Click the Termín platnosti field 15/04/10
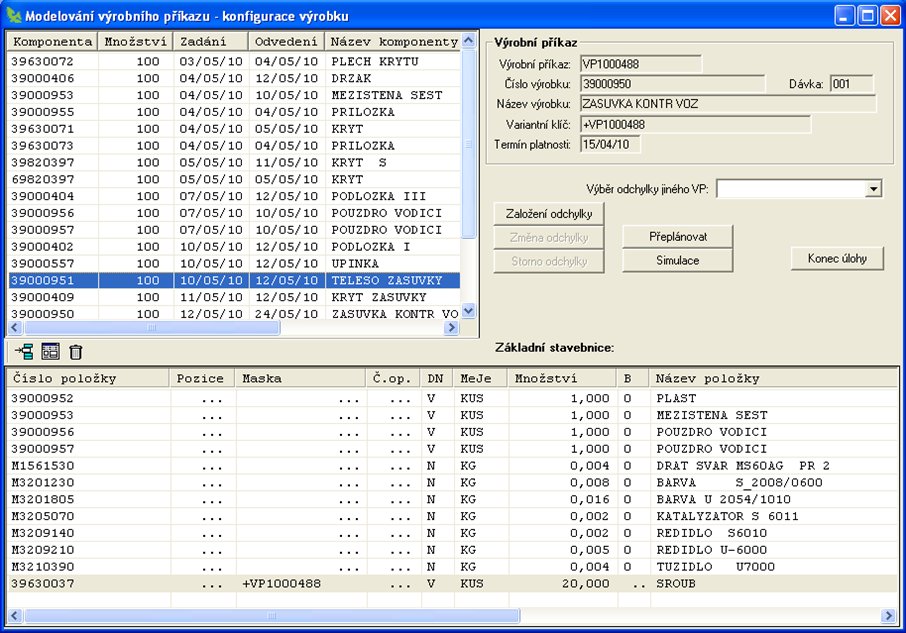 point(610,144)
